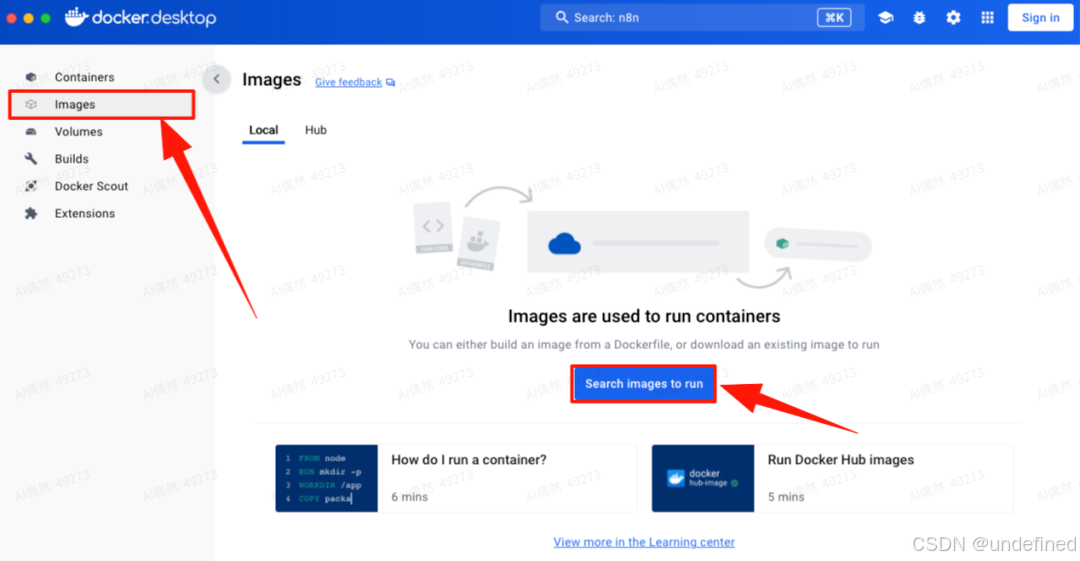Screen dimensions: 1080x561
Task: Click the Volumes disk icon
Action: 31,132
